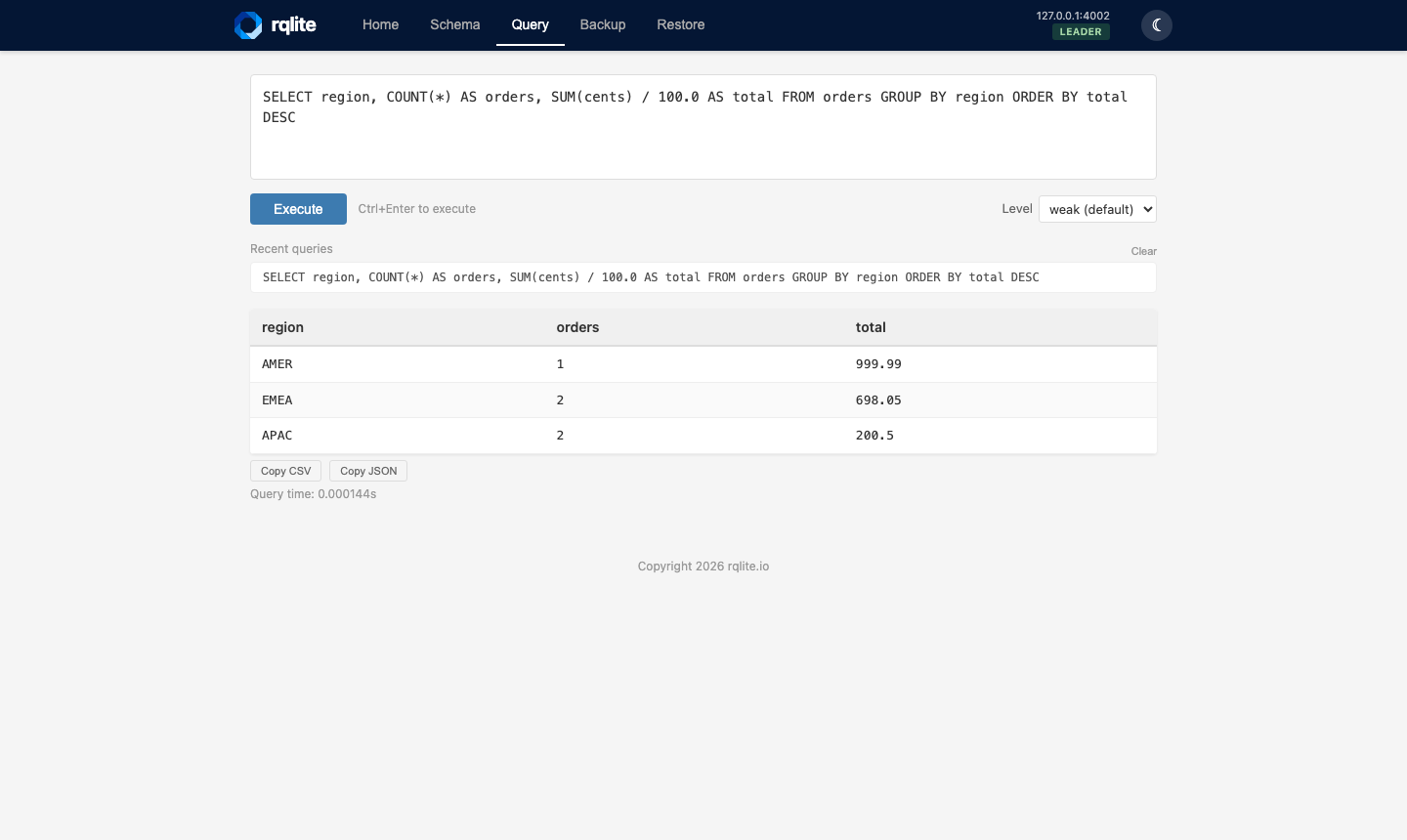This screenshot has width=1407, height=840.
Task: Click the 999.99 total value
Action: click(x=878, y=363)
